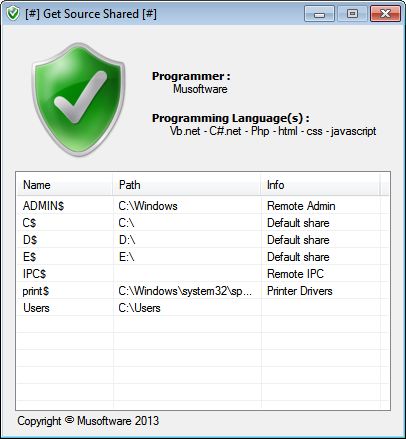Select the C$ share name

(x=29, y=223)
